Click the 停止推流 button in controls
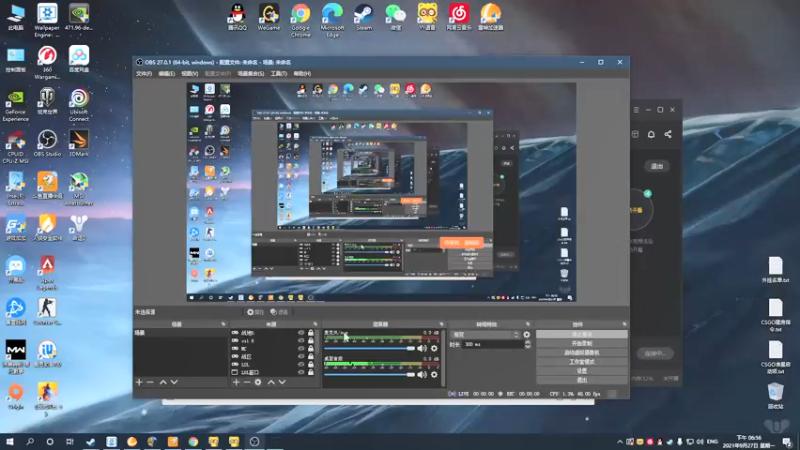The height and width of the screenshot is (450, 800). point(582,334)
